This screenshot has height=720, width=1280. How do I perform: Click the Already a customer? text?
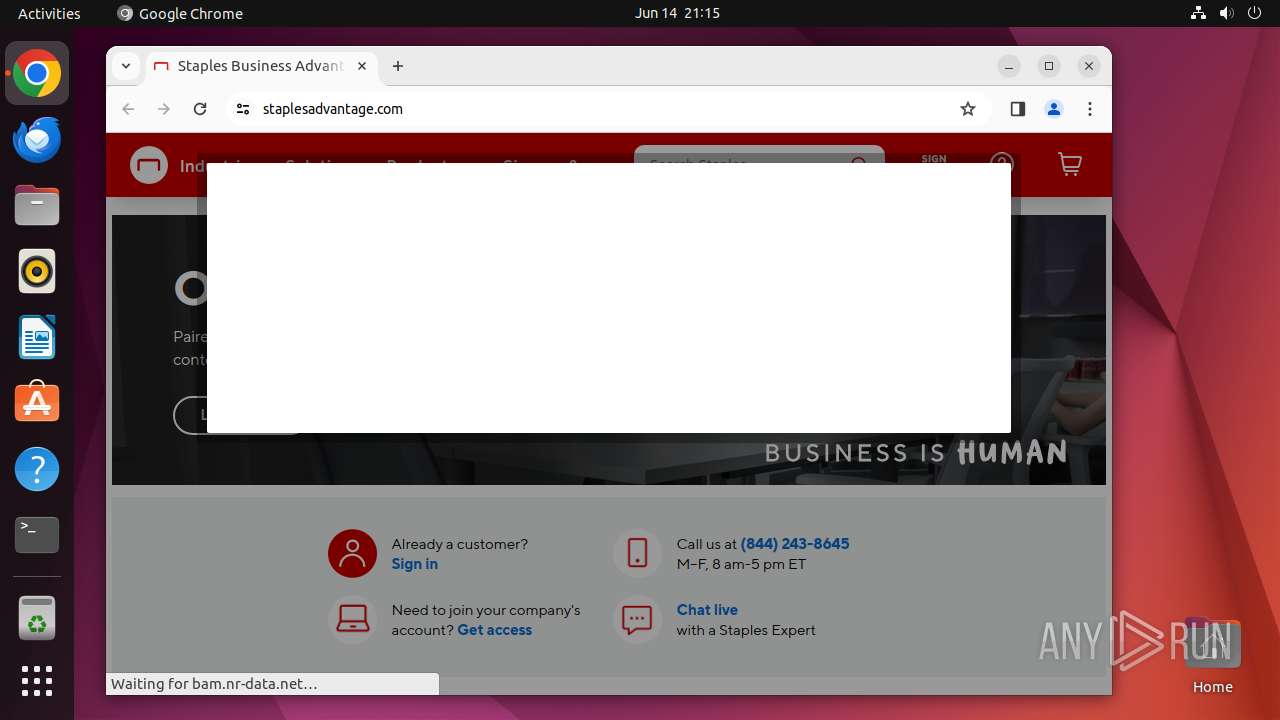pos(460,544)
